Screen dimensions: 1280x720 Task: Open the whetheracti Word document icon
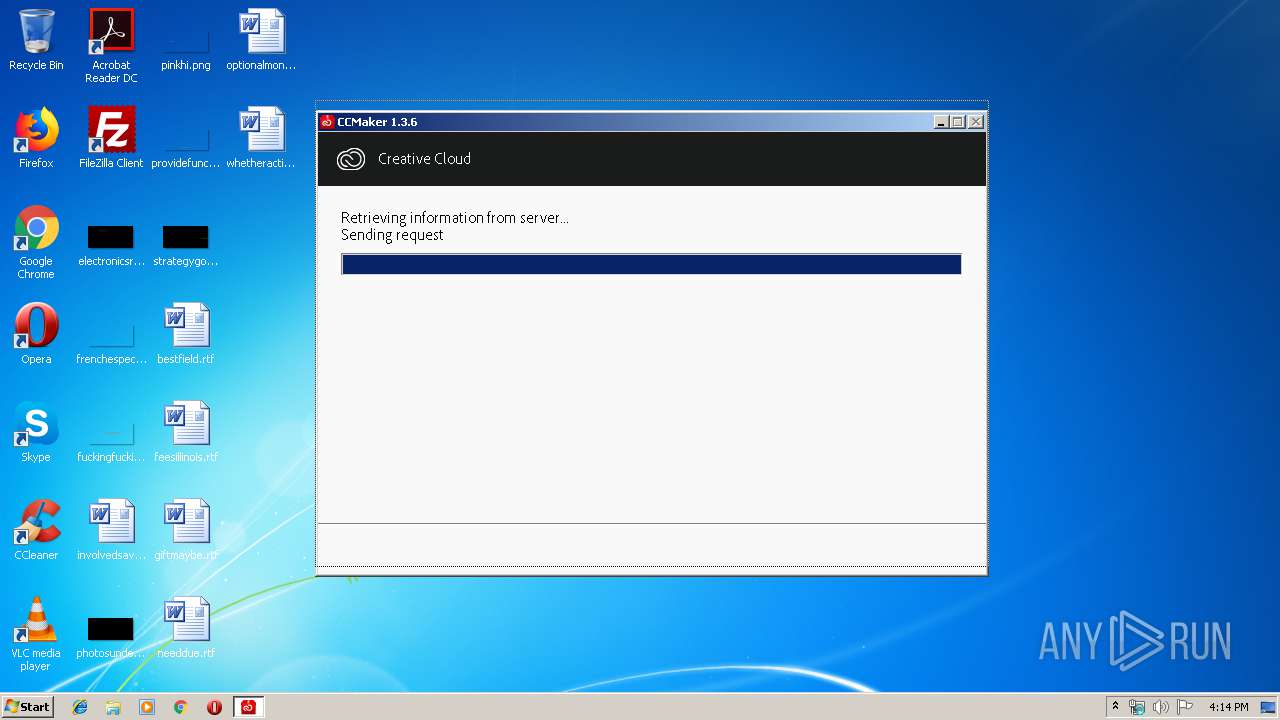[261, 130]
